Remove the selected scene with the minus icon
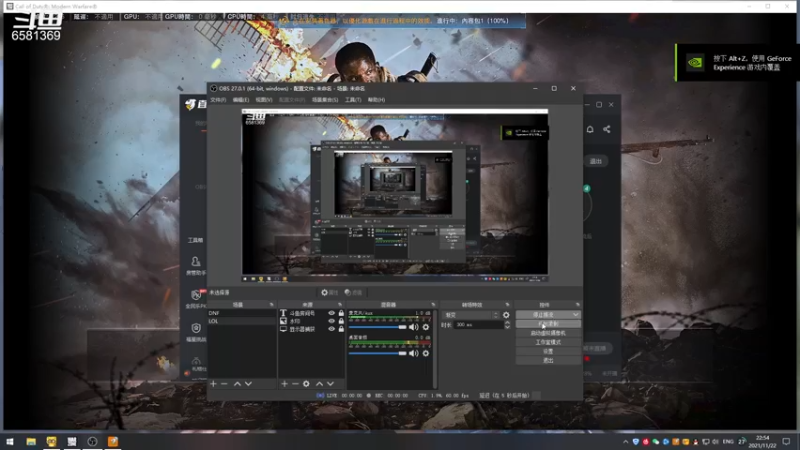Image resolution: width=800 pixels, height=450 pixels. (224, 384)
